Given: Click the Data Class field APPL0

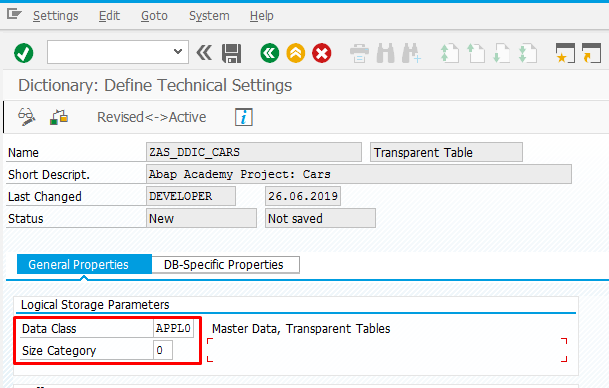Looking at the screenshot, I should (x=173, y=329).
